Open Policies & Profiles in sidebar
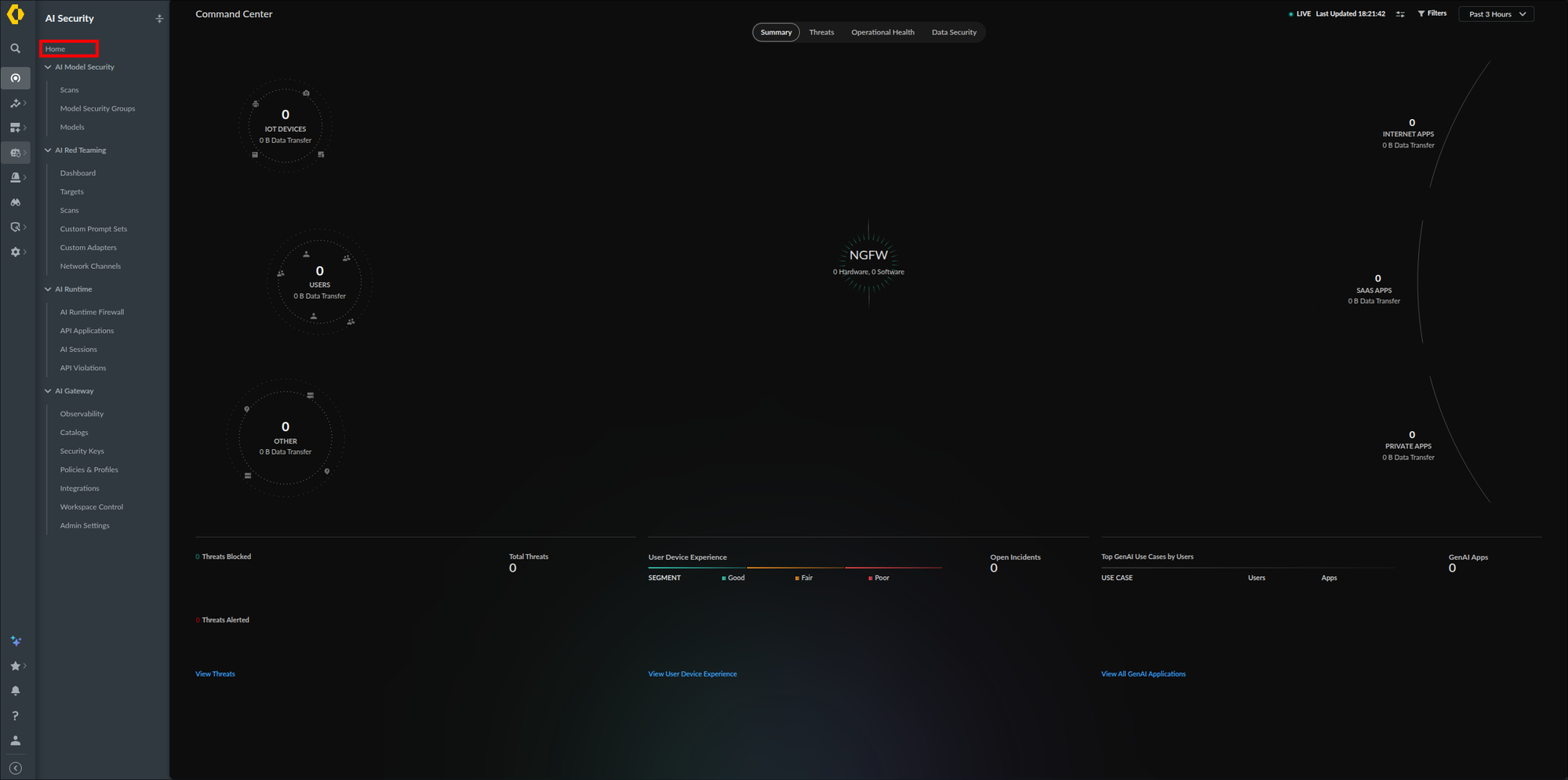Viewport: 1568px width, 780px height. (x=89, y=470)
